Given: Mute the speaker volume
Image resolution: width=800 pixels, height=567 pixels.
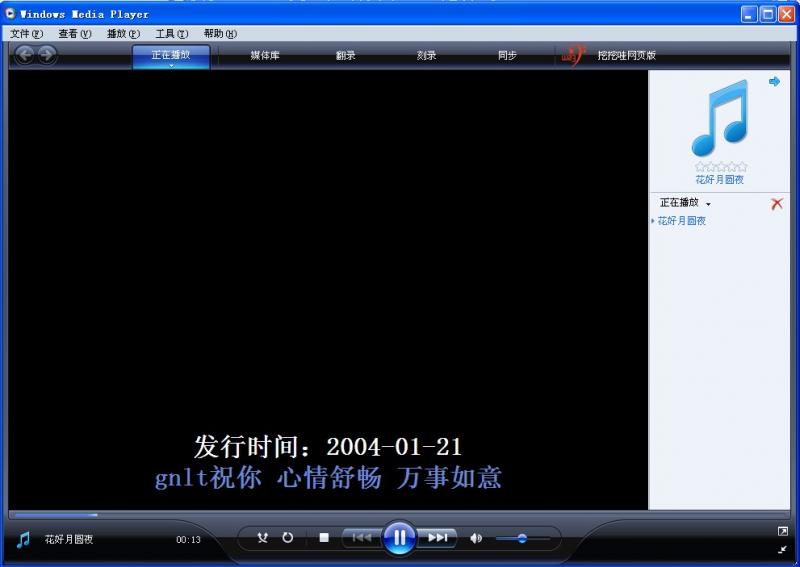Looking at the screenshot, I should pyautogui.click(x=476, y=538).
